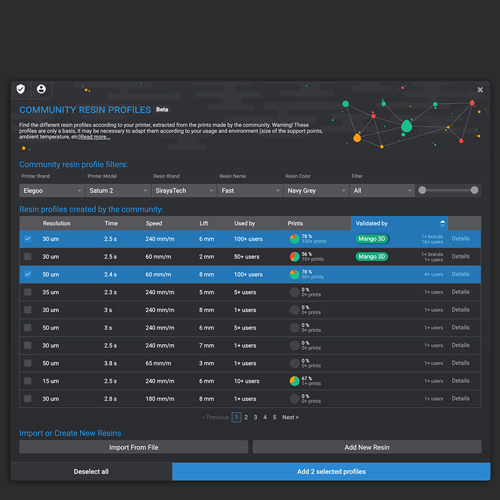Screen dimensions: 500x500
Task: Click the 78% pie chart in 240 mm/m row
Action: [x=295, y=239]
